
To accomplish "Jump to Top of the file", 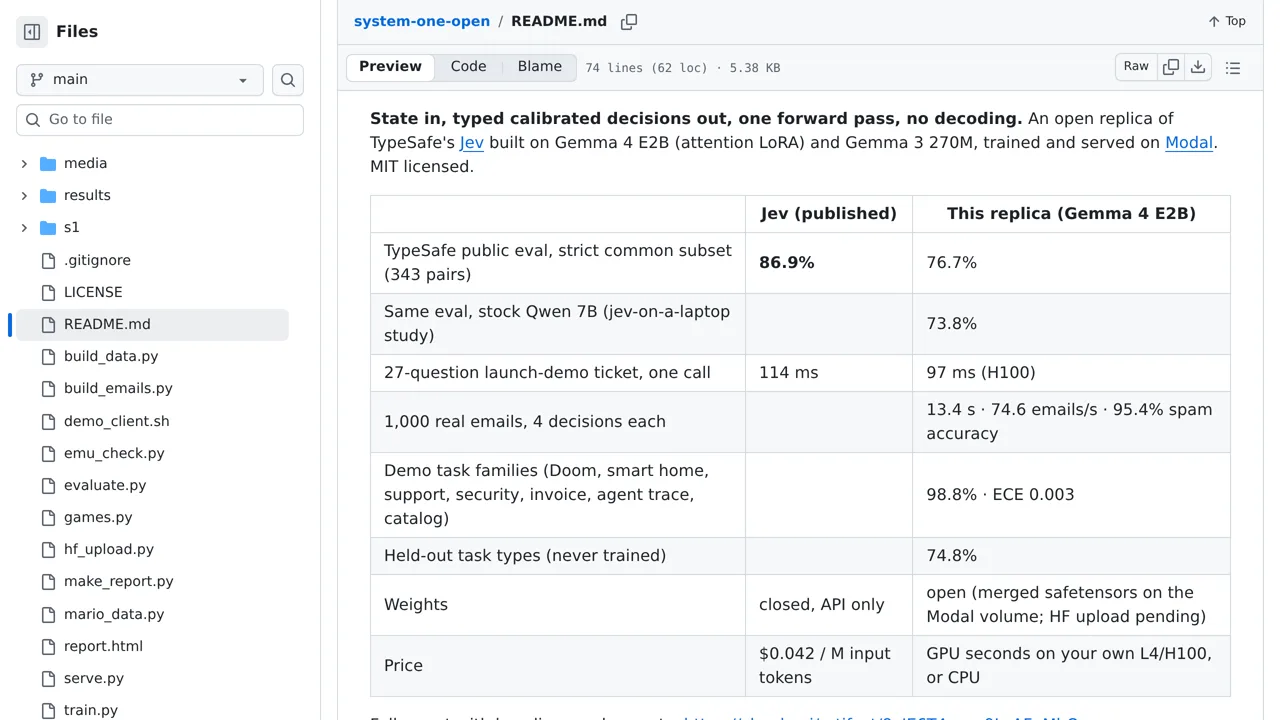I will point(1226,21).
